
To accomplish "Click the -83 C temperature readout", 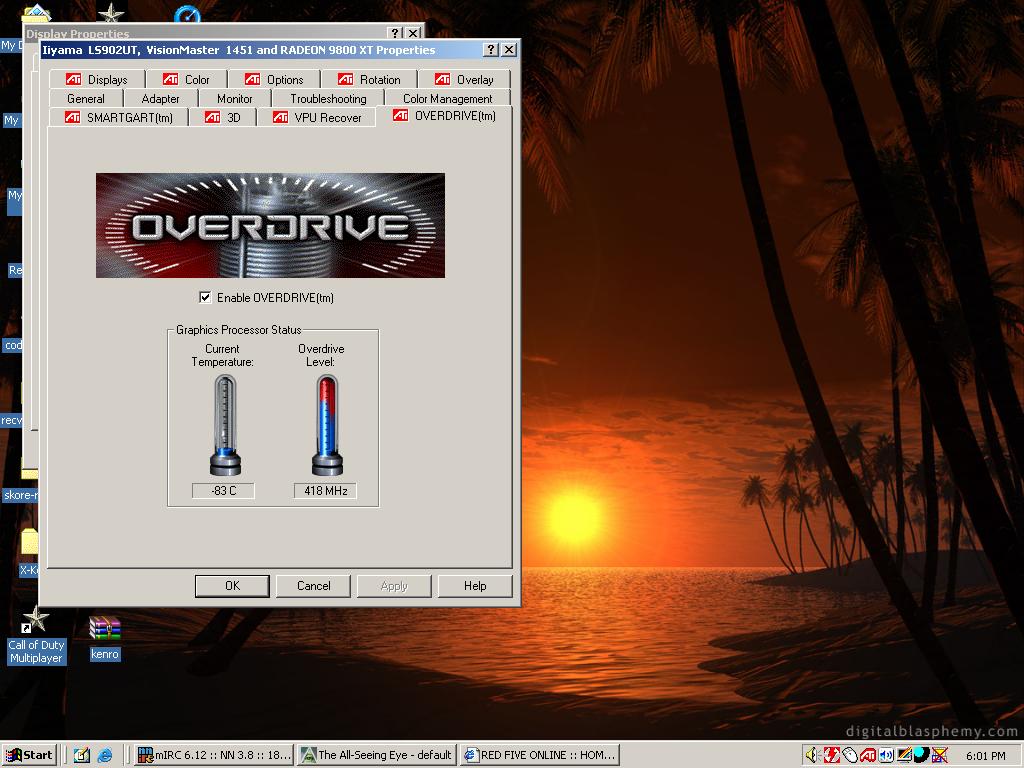I will (223, 490).
